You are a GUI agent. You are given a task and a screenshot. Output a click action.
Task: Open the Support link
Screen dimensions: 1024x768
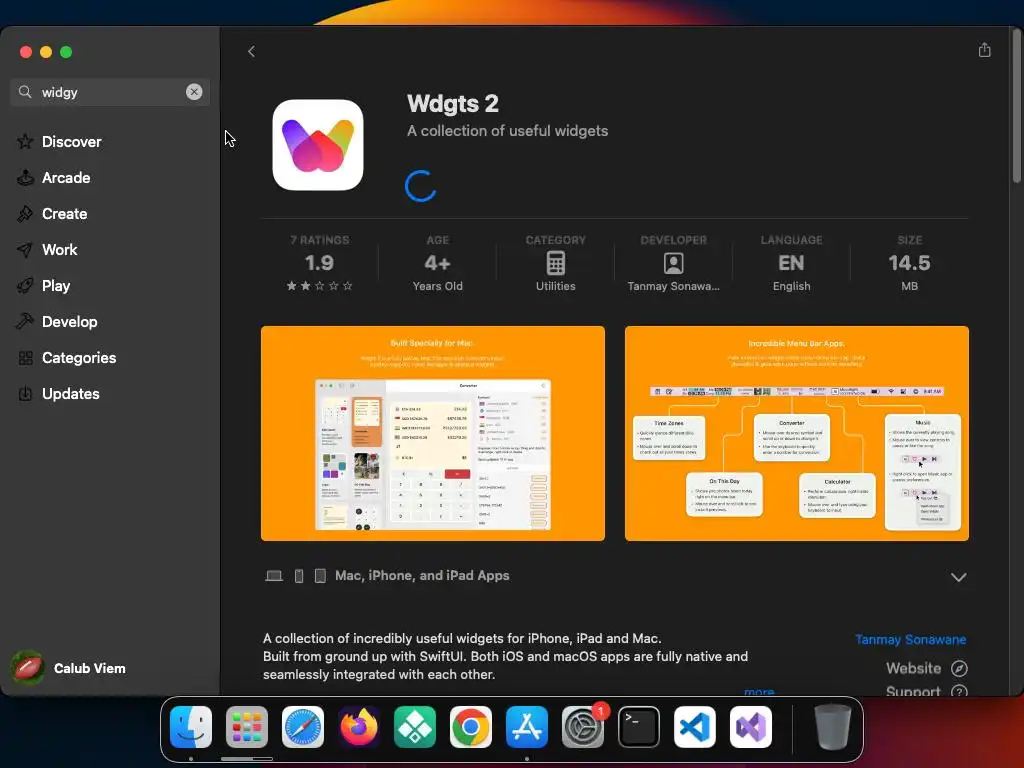913,691
